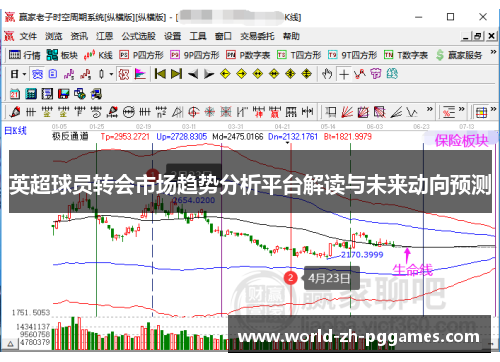Restore the inner document window
The width and height of the screenshot is (500, 362).
tap(478, 36)
